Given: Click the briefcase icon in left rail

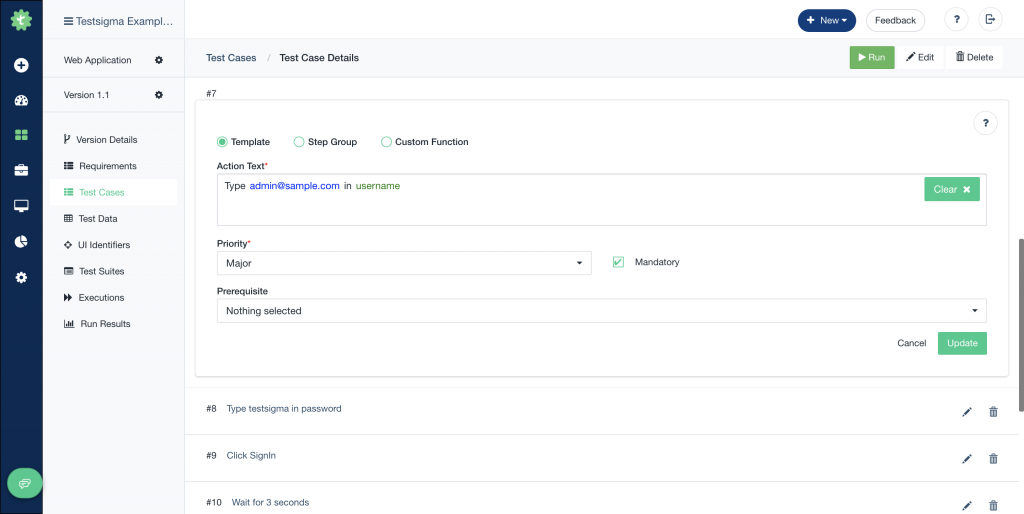Looking at the screenshot, I should click(21, 170).
